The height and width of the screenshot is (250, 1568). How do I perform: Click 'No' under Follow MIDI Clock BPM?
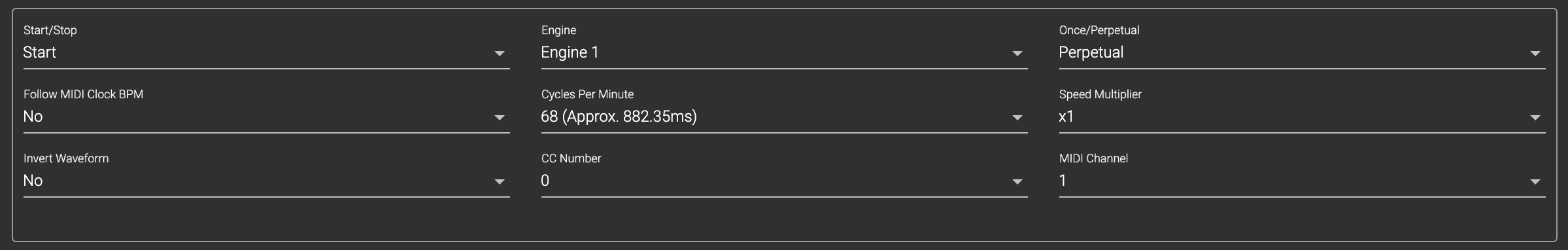pyautogui.click(x=33, y=116)
